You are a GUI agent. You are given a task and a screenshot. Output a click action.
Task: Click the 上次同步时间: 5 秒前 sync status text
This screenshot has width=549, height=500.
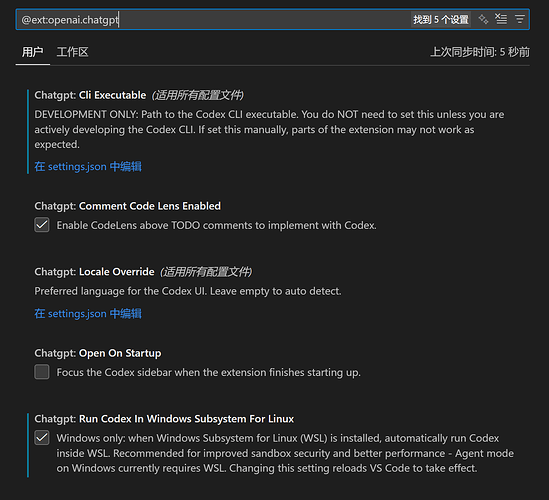pos(480,52)
